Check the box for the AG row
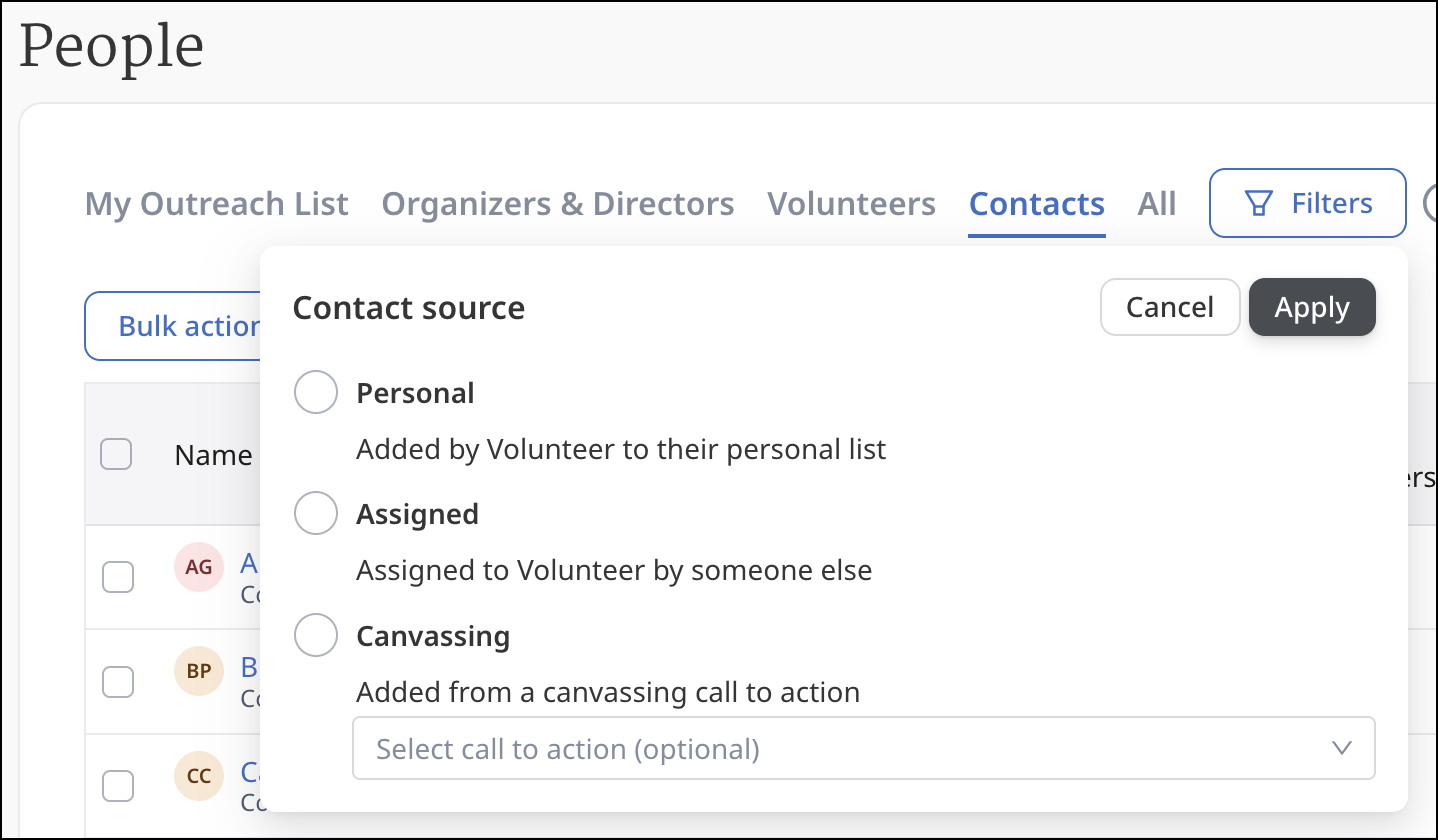The width and height of the screenshot is (1438, 840). [118, 577]
